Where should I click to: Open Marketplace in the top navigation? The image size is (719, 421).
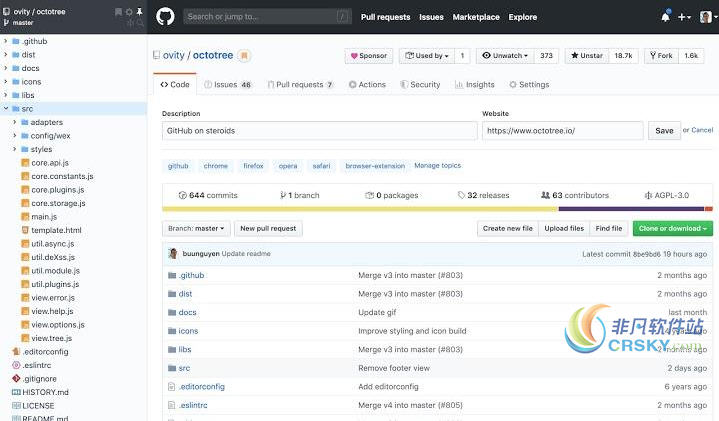(x=476, y=17)
